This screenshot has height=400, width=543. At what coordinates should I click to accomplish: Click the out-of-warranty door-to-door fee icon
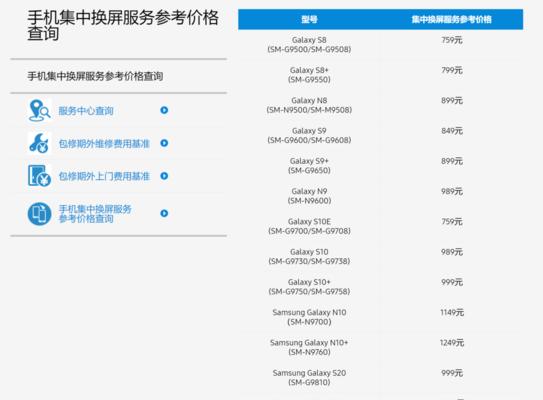pyautogui.click(x=39, y=176)
